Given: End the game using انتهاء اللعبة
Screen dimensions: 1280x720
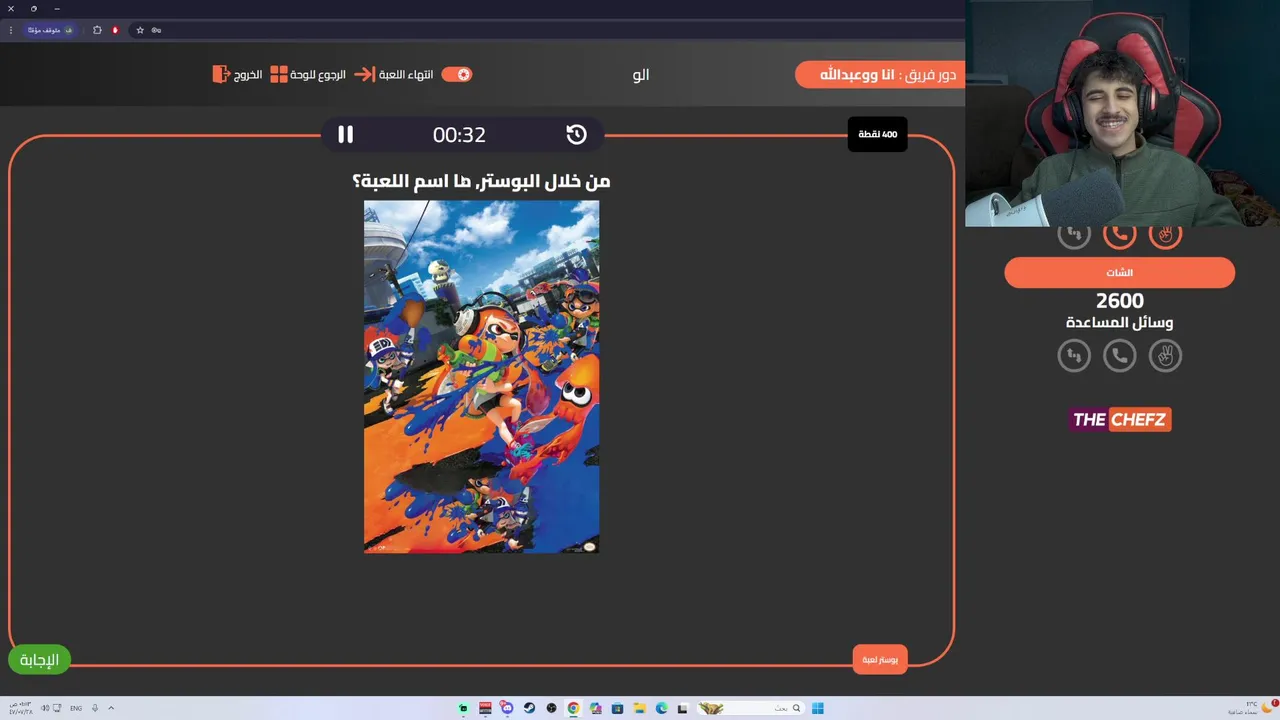Looking at the screenshot, I should (x=394, y=74).
